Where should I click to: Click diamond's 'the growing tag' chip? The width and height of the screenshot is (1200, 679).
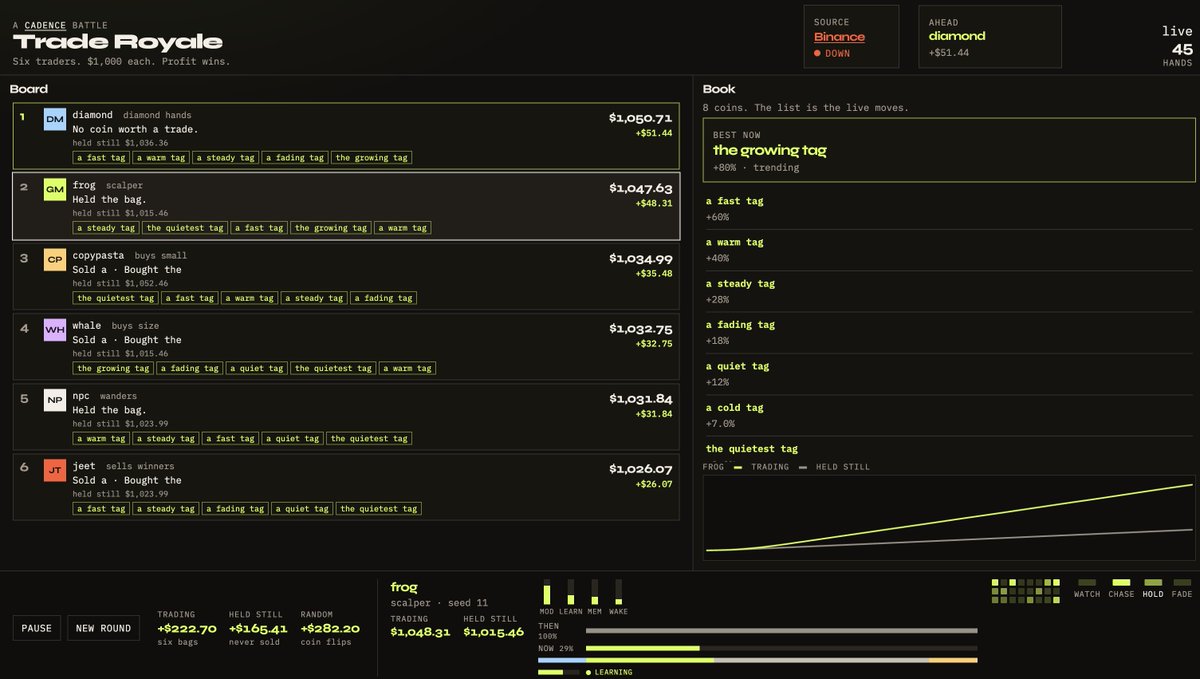point(371,158)
